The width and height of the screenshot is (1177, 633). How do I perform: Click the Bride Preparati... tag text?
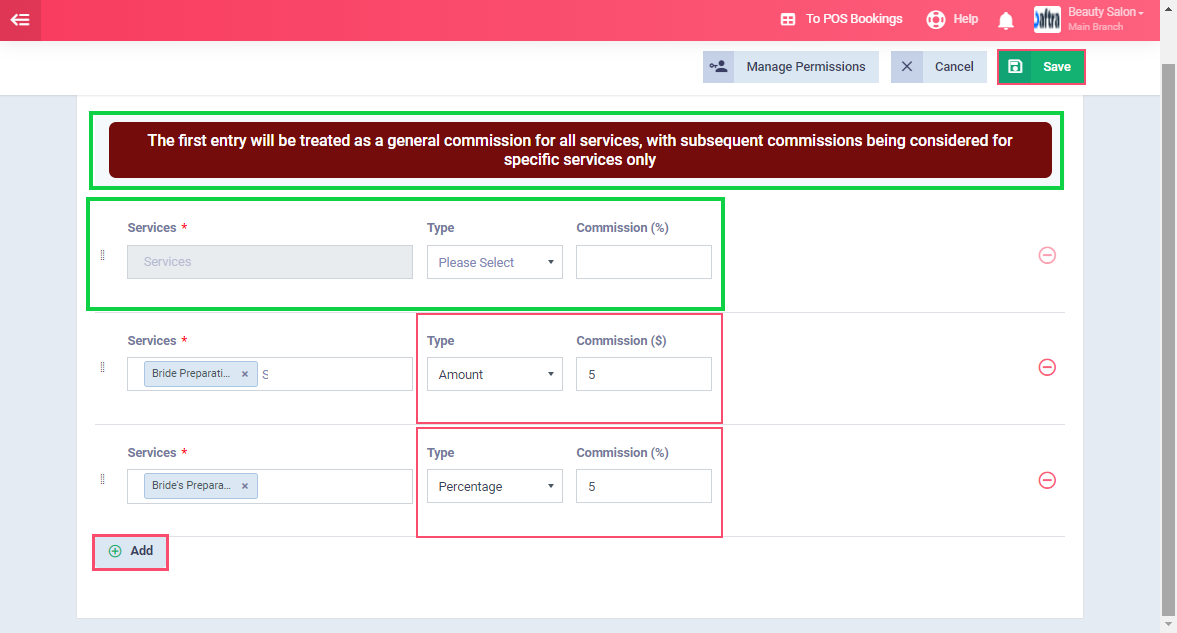coord(191,373)
